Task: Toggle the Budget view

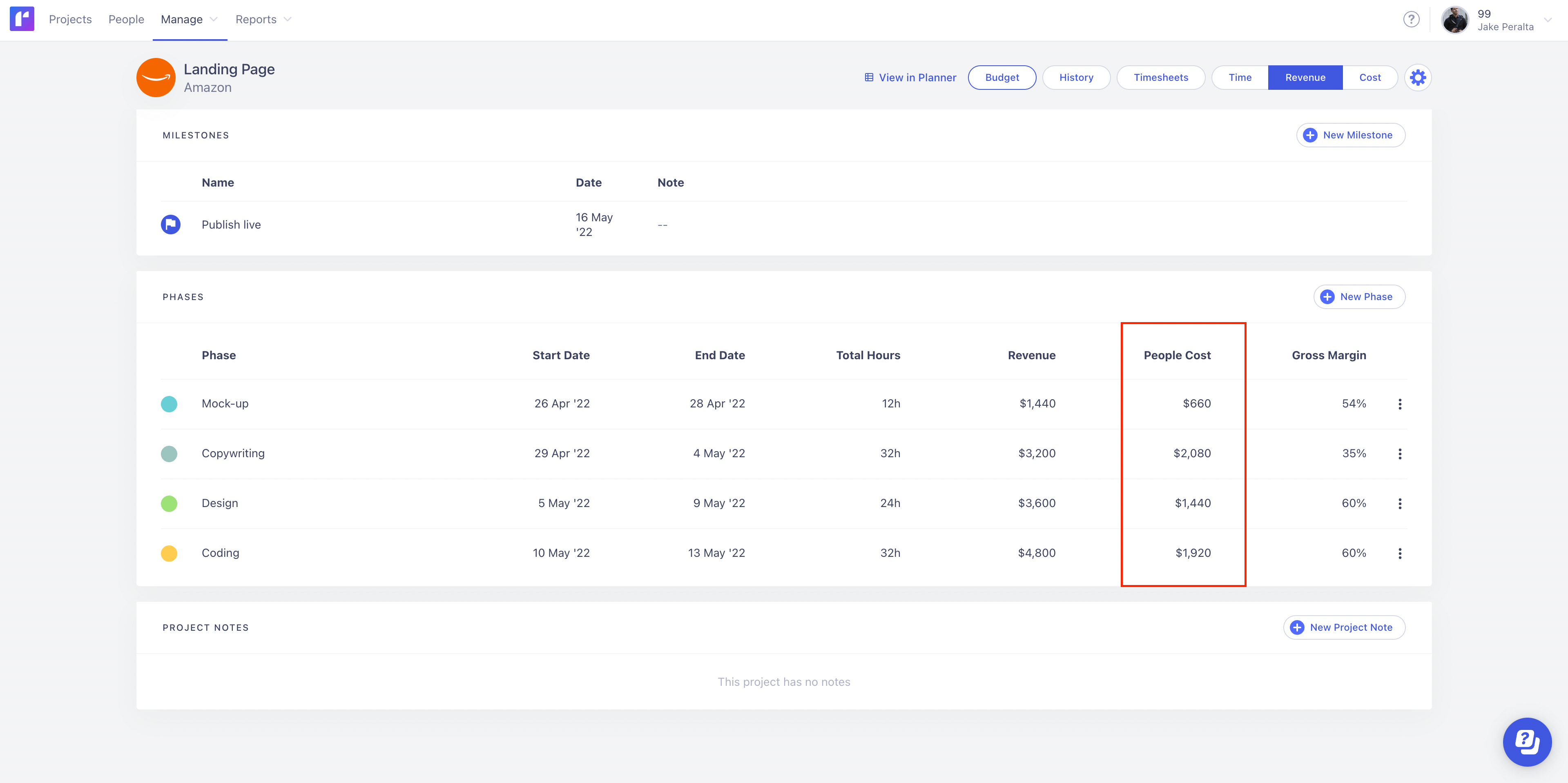Action: coord(1002,77)
